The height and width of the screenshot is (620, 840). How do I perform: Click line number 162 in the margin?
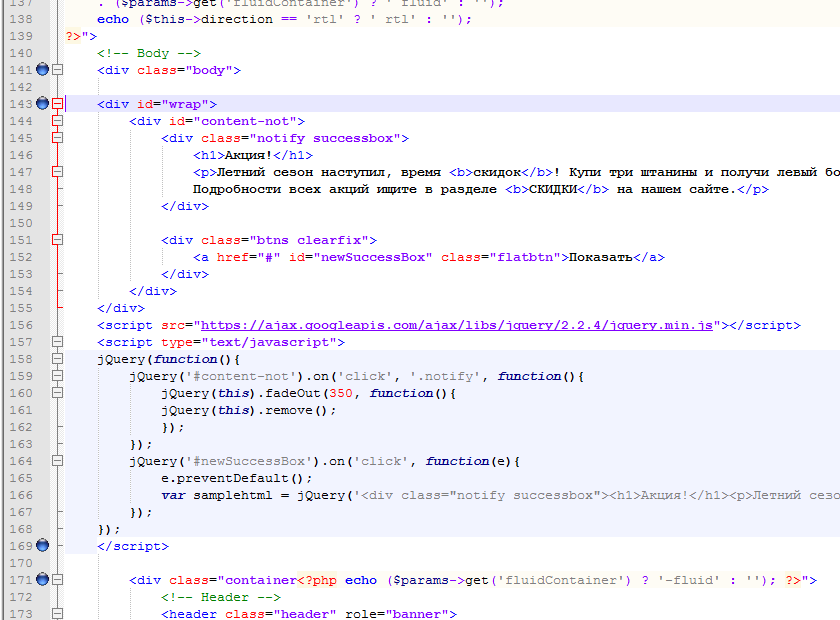[x=21, y=427]
